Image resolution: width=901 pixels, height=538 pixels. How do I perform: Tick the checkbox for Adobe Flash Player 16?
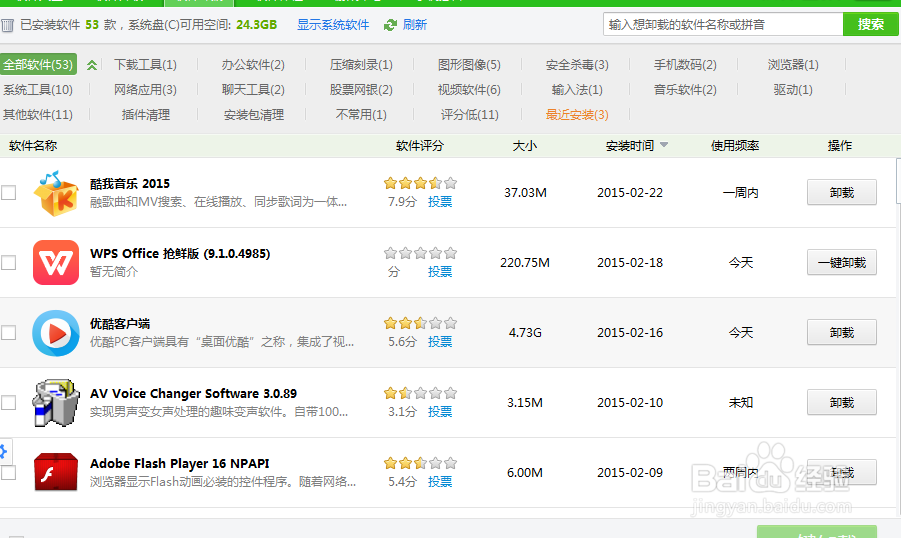point(9,472)
